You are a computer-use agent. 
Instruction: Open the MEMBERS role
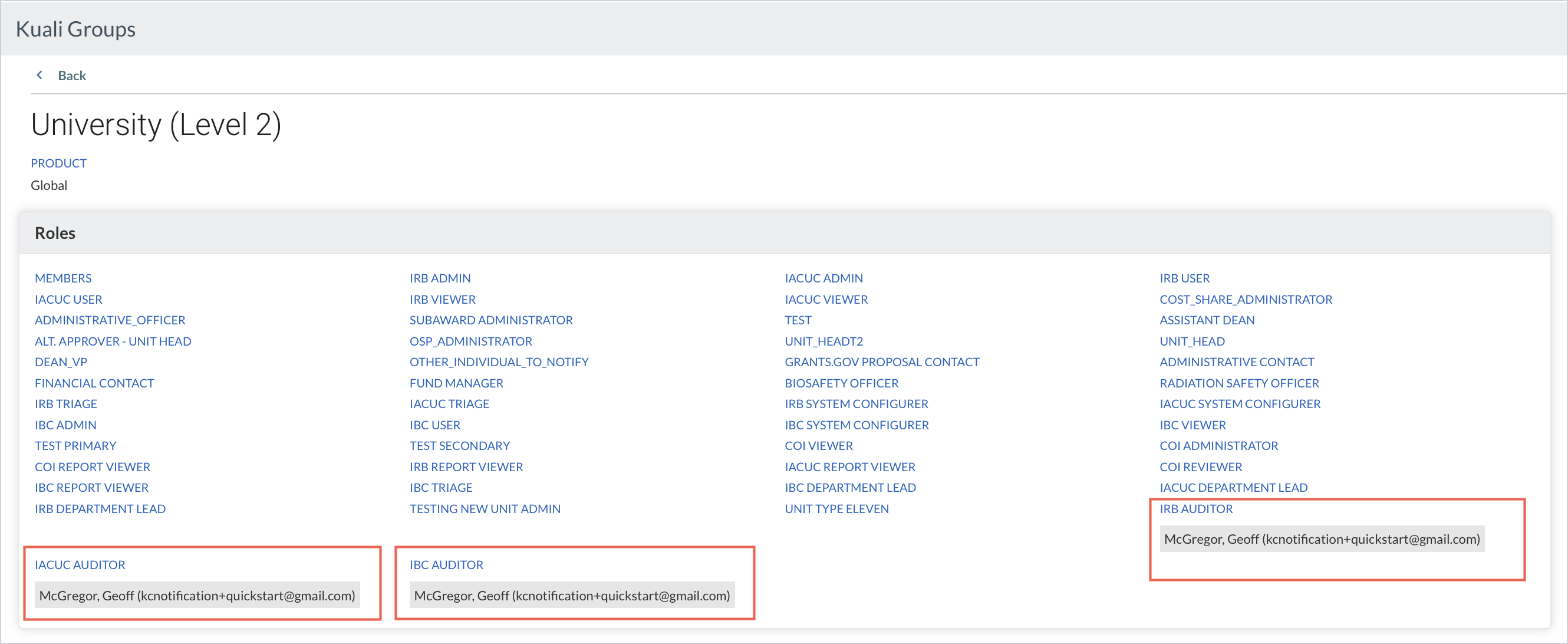pos(62,278)
